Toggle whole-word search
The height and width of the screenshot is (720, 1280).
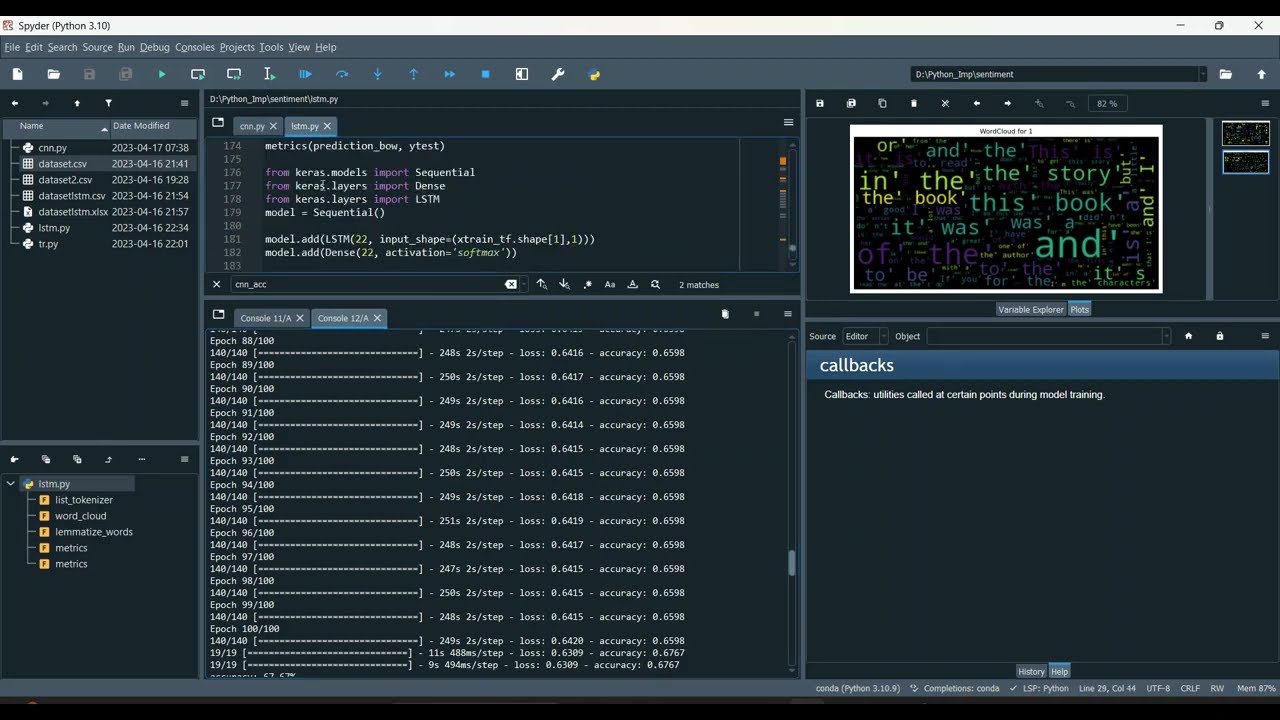632,284
